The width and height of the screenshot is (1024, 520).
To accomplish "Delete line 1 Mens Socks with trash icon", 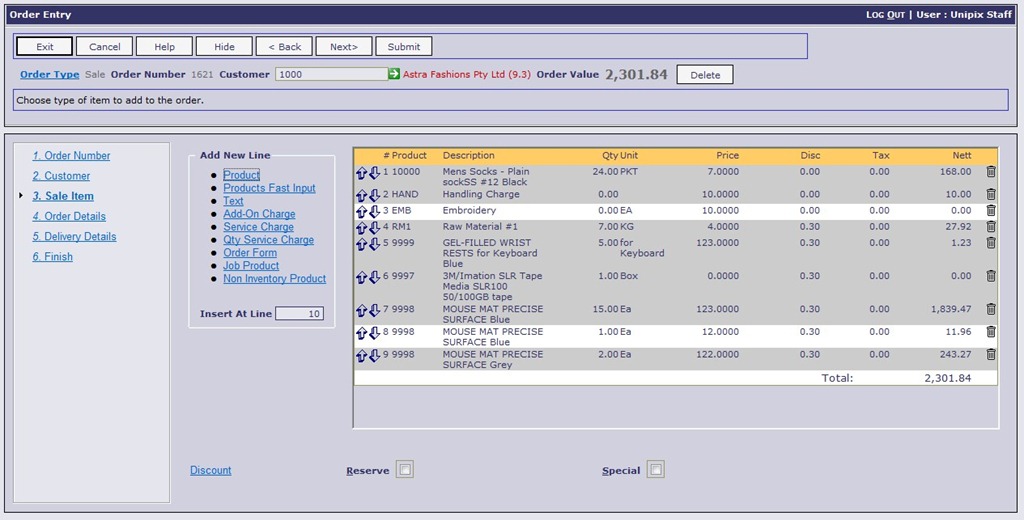I will tap(991, 172).
